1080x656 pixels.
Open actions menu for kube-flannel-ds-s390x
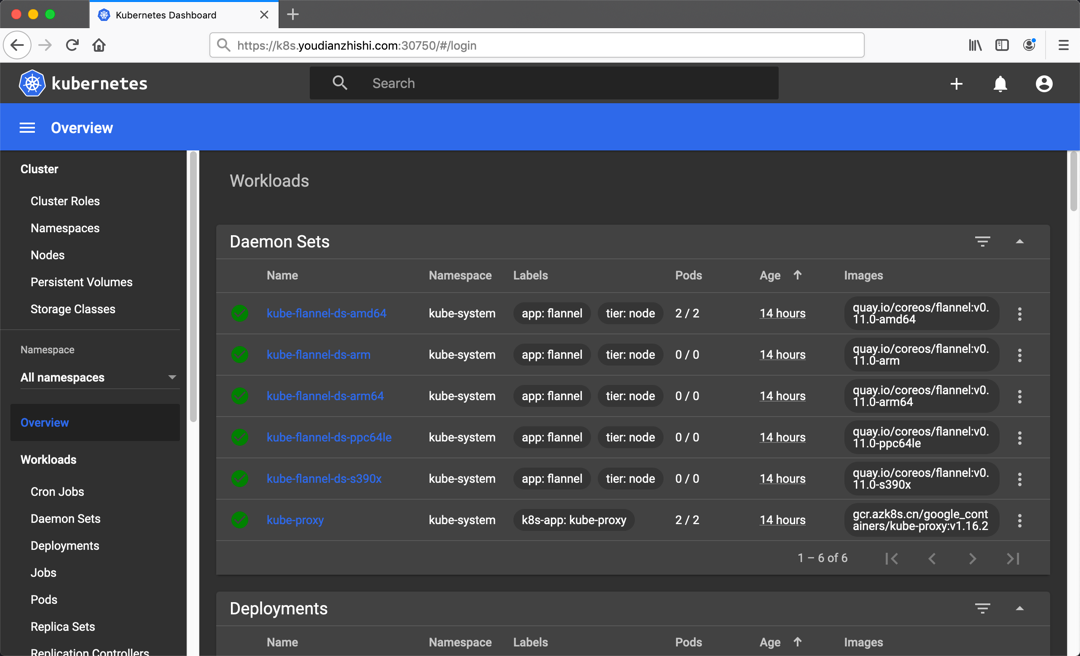1019,479
